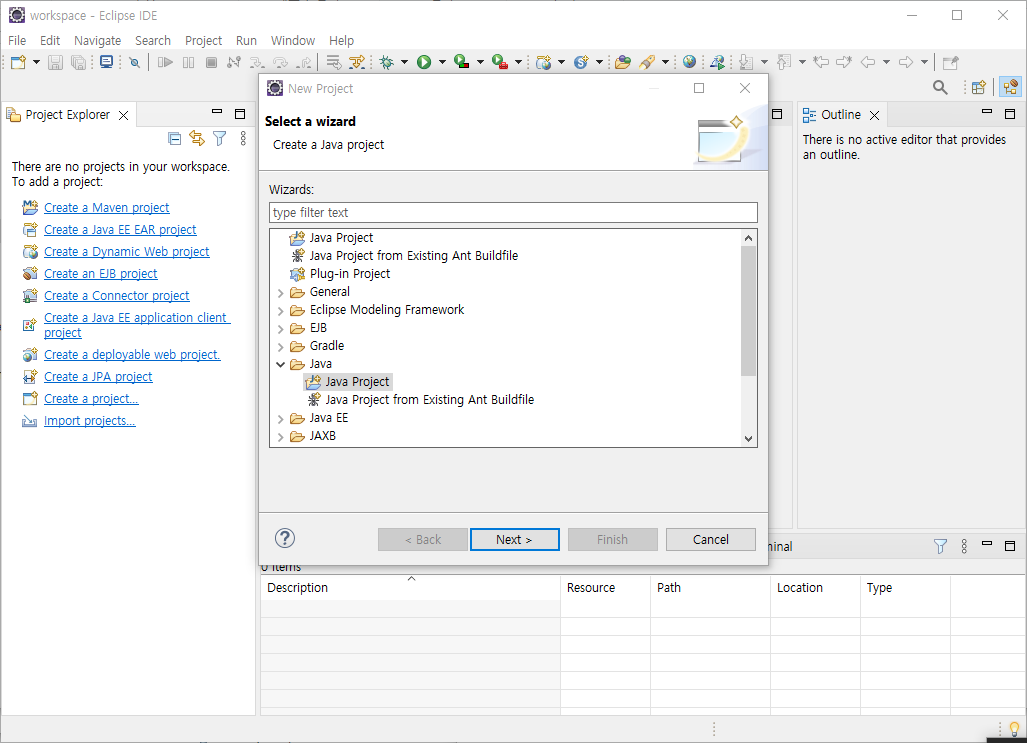Open the Web Browser globe icon
1027x743 pixels.
point(689,62)
